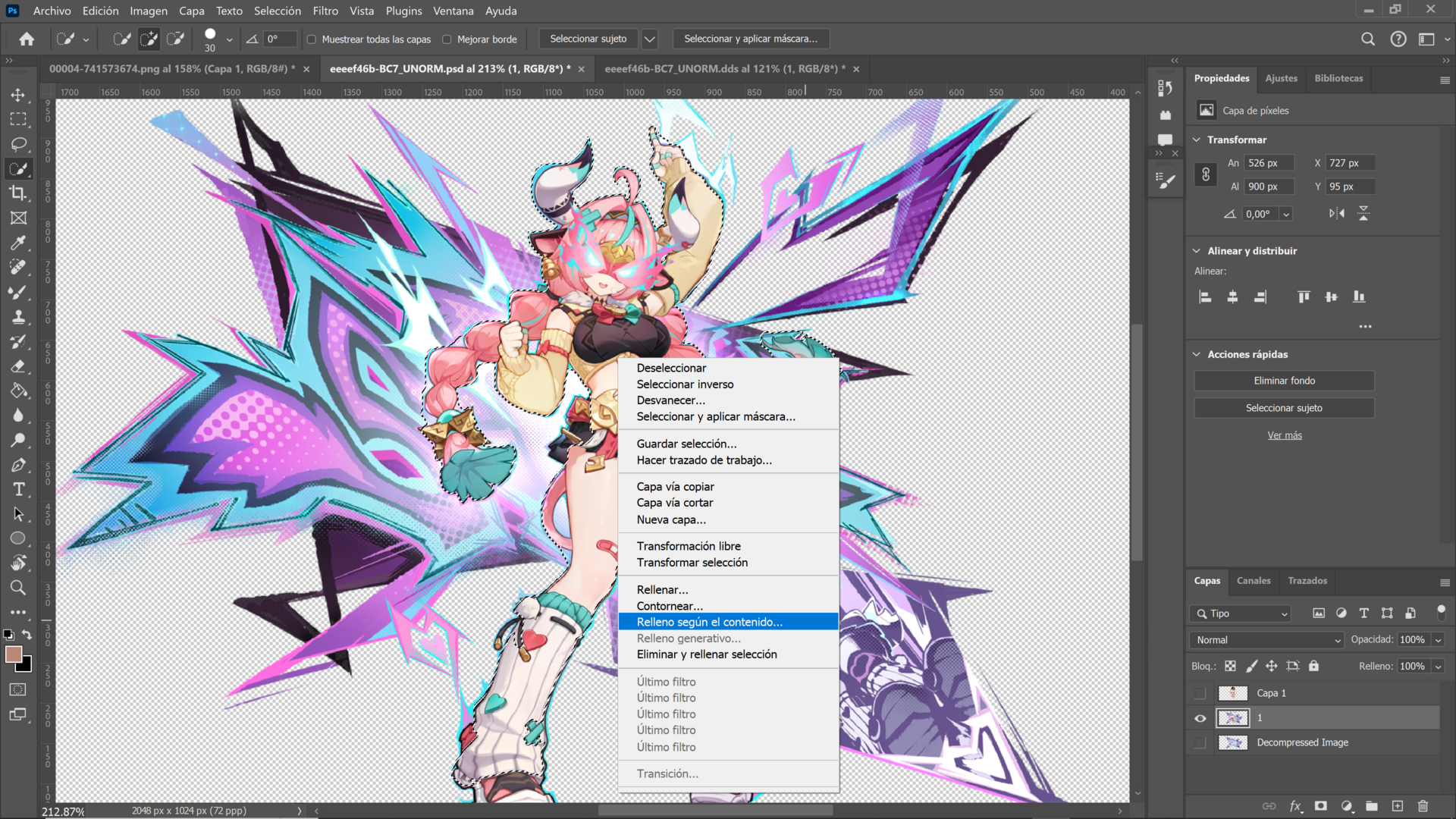The height and width of the screenshot is (819, 1456).
Task: Delete layer with trash icon
Action: (1423, 806)
